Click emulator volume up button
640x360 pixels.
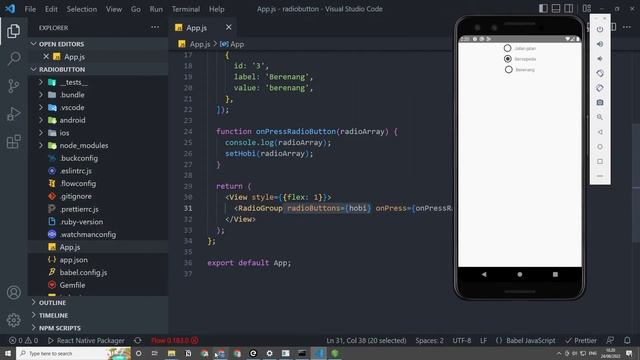point(600,44)
